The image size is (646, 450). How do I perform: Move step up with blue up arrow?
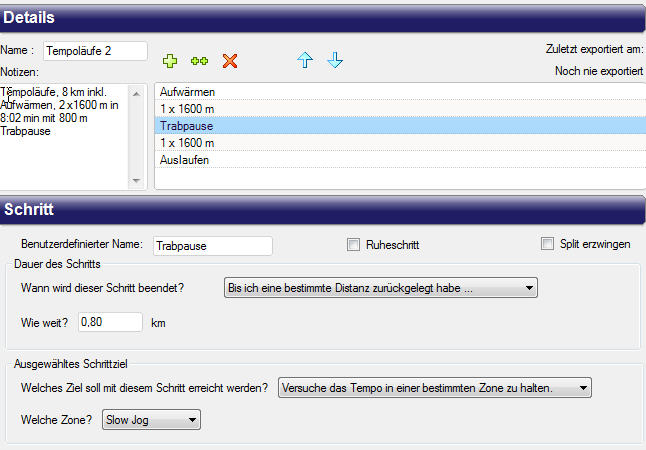(x=305, y=61)
